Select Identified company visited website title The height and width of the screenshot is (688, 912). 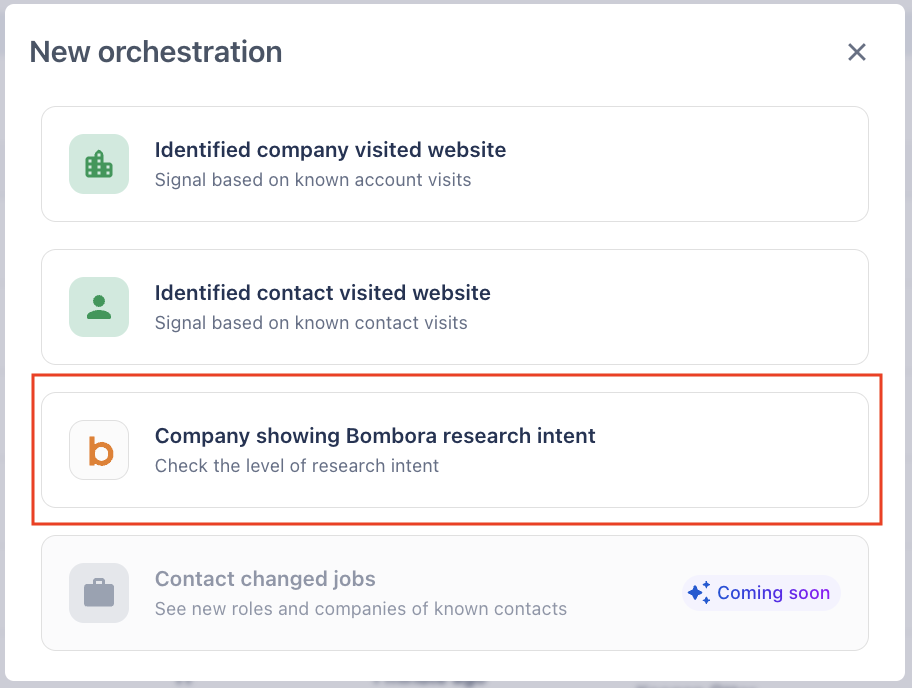click(330, 150)
